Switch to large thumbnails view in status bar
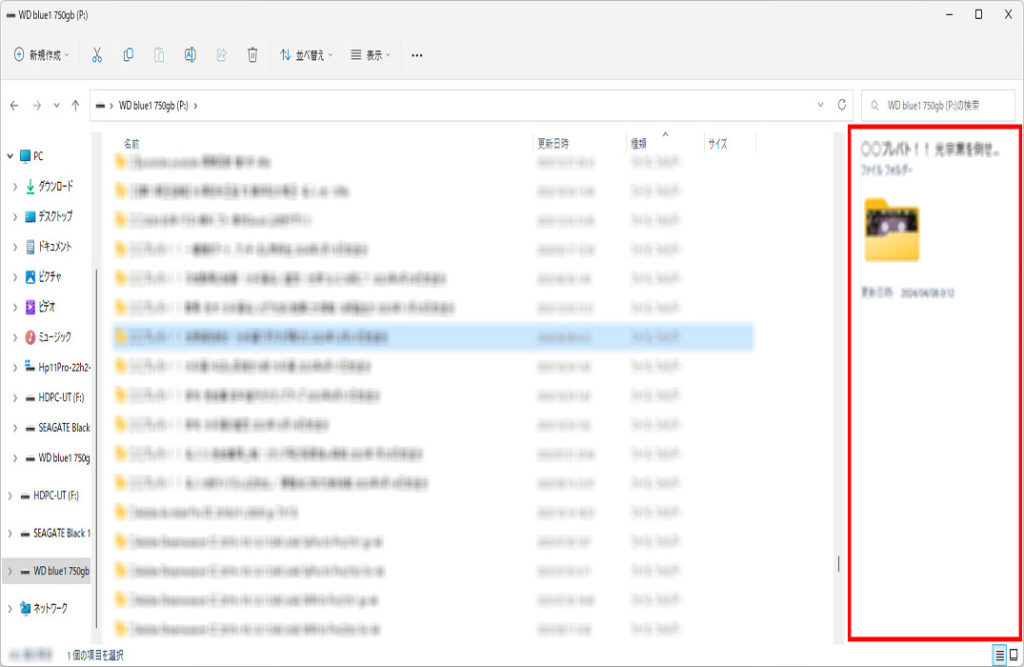Image resolution: width=1024 pixels, height=667 pixels. point(1013,655)
